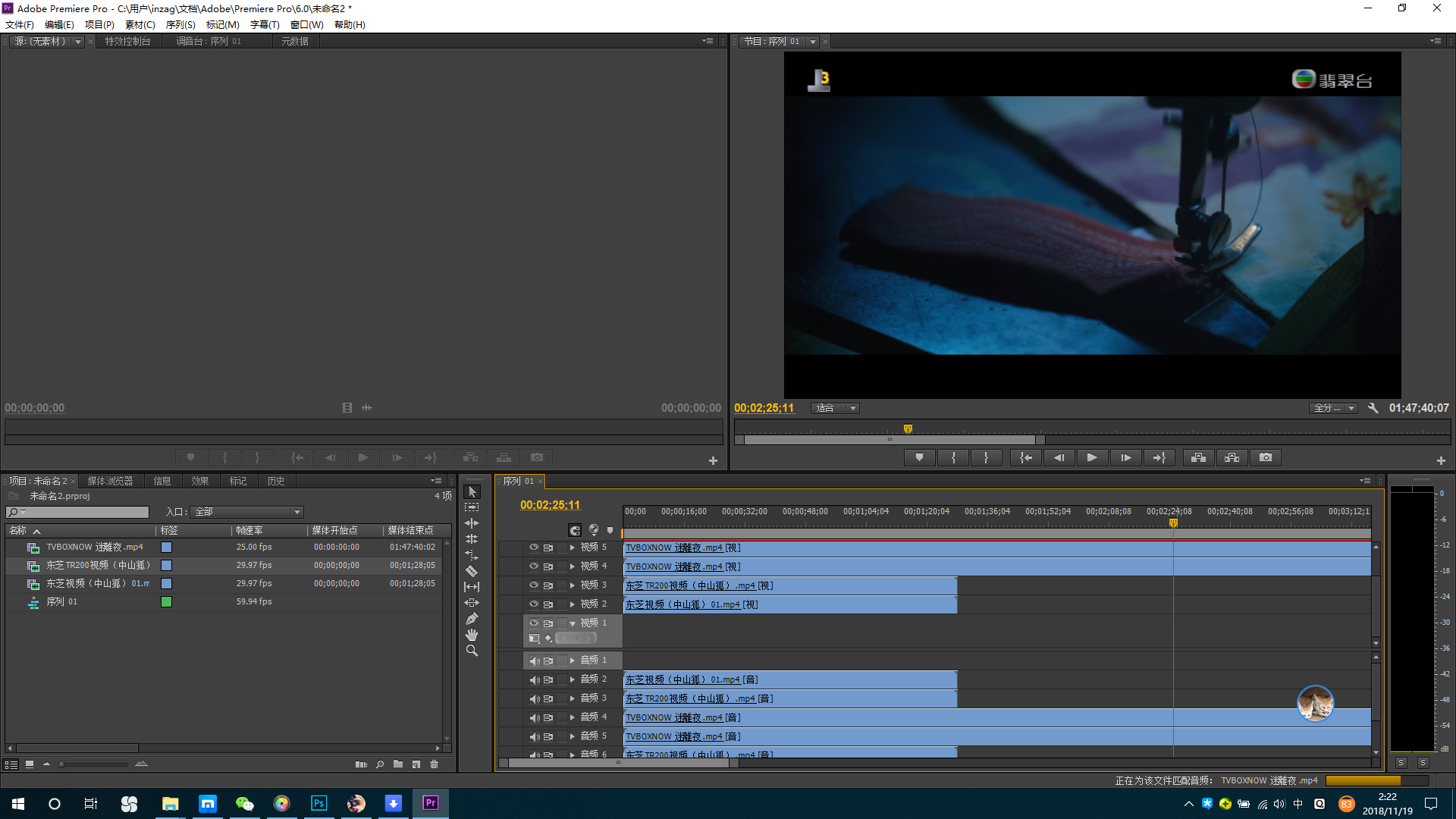
Task: Mute audio track 音频 3 speaker toggle
Action: [534, 698]
